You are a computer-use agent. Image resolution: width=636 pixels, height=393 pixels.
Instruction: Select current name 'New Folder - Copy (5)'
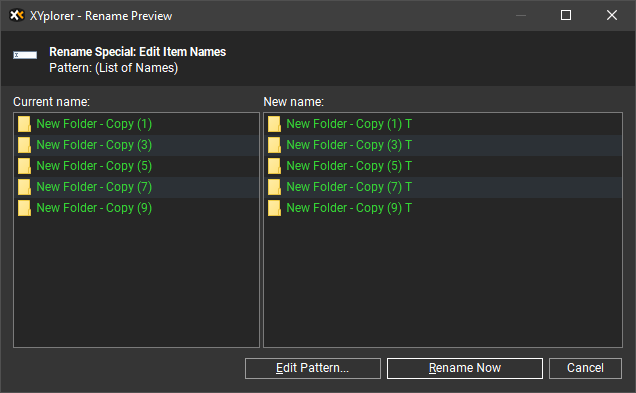click(x=136, y=166)
